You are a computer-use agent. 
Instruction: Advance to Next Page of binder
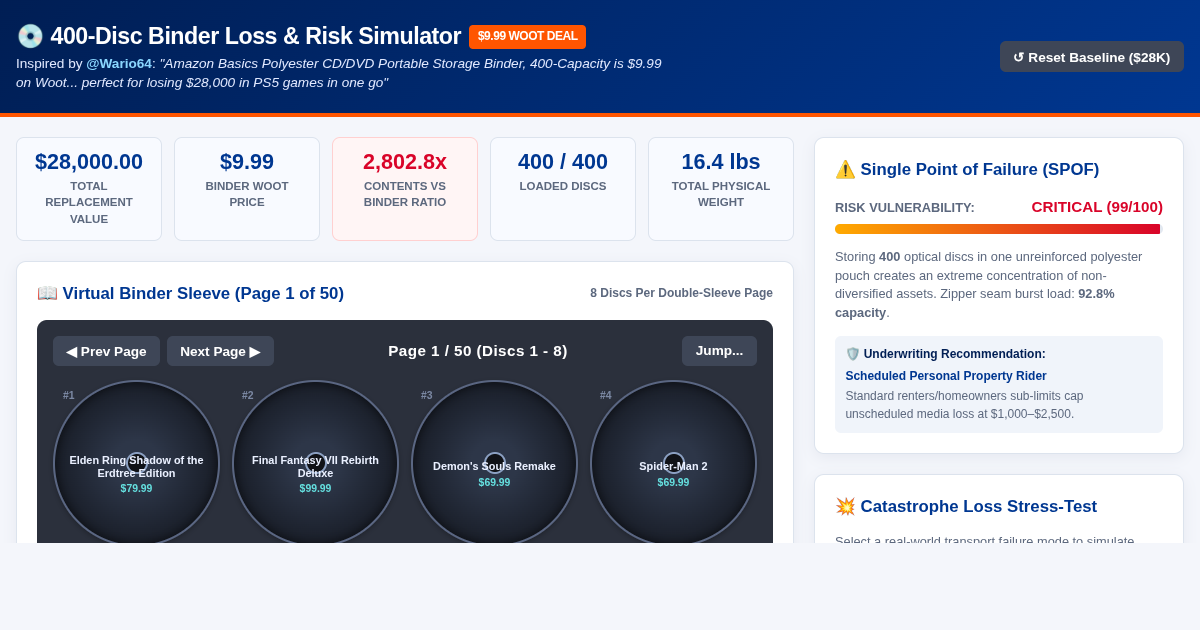(220, 351)
